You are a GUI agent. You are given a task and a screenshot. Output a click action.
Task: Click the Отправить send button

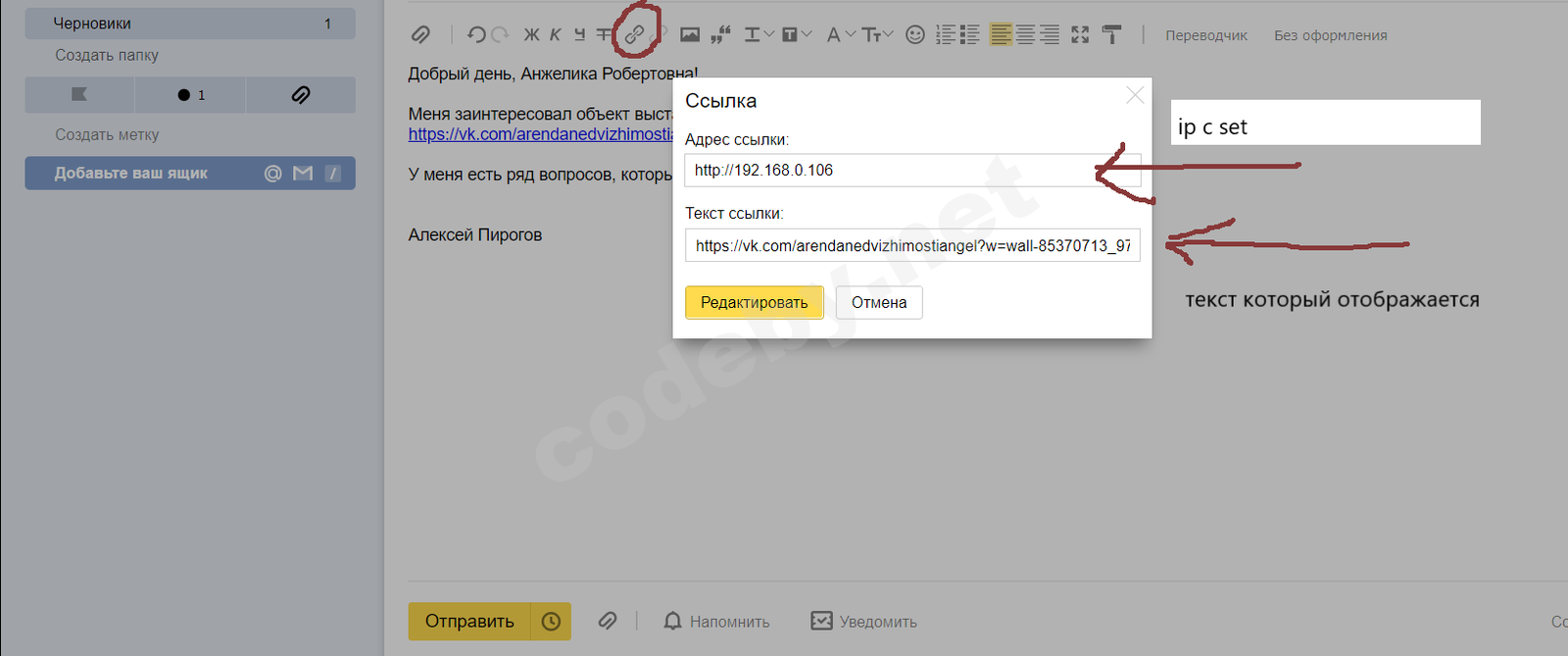click(x=469, y=622)
